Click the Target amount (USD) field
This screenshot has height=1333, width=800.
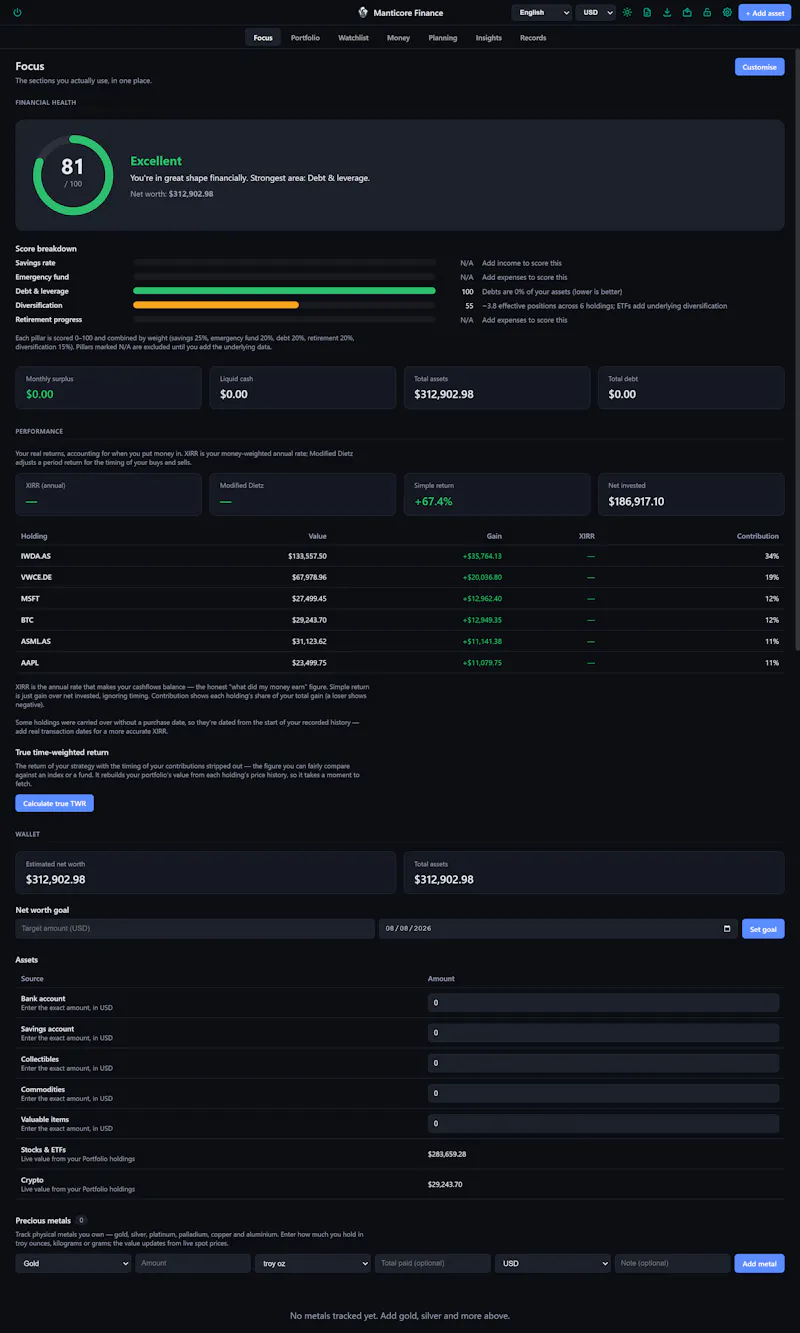[x=195, y=929]
